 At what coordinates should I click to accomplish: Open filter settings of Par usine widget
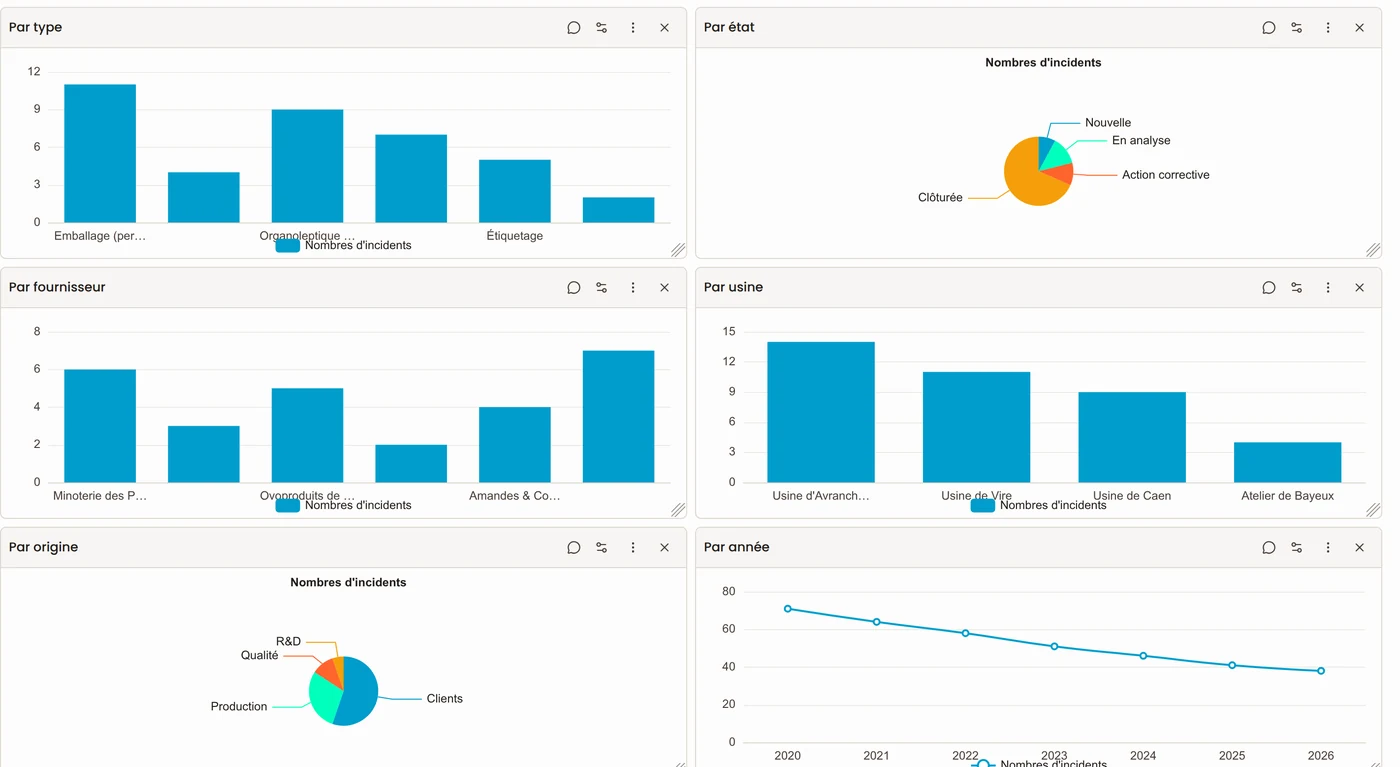click(1297, 288)
